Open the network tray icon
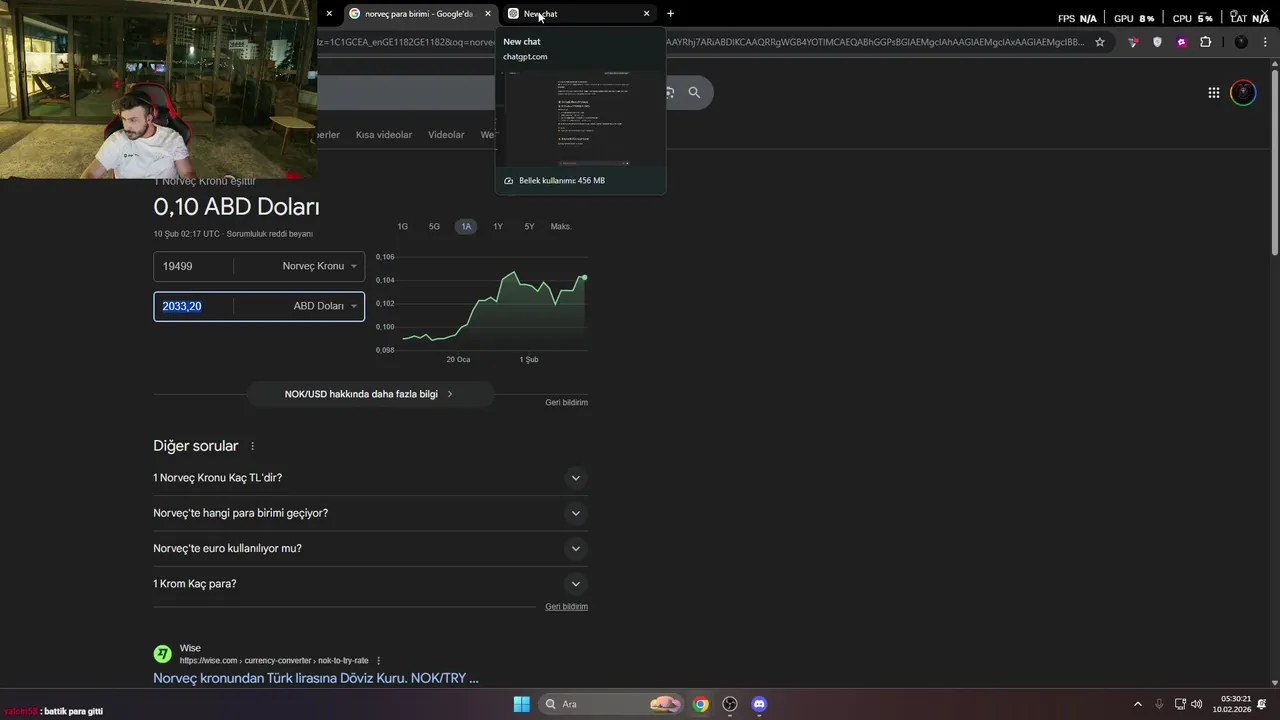This screenshot has width=1280, height=720. coord(1180,704)
